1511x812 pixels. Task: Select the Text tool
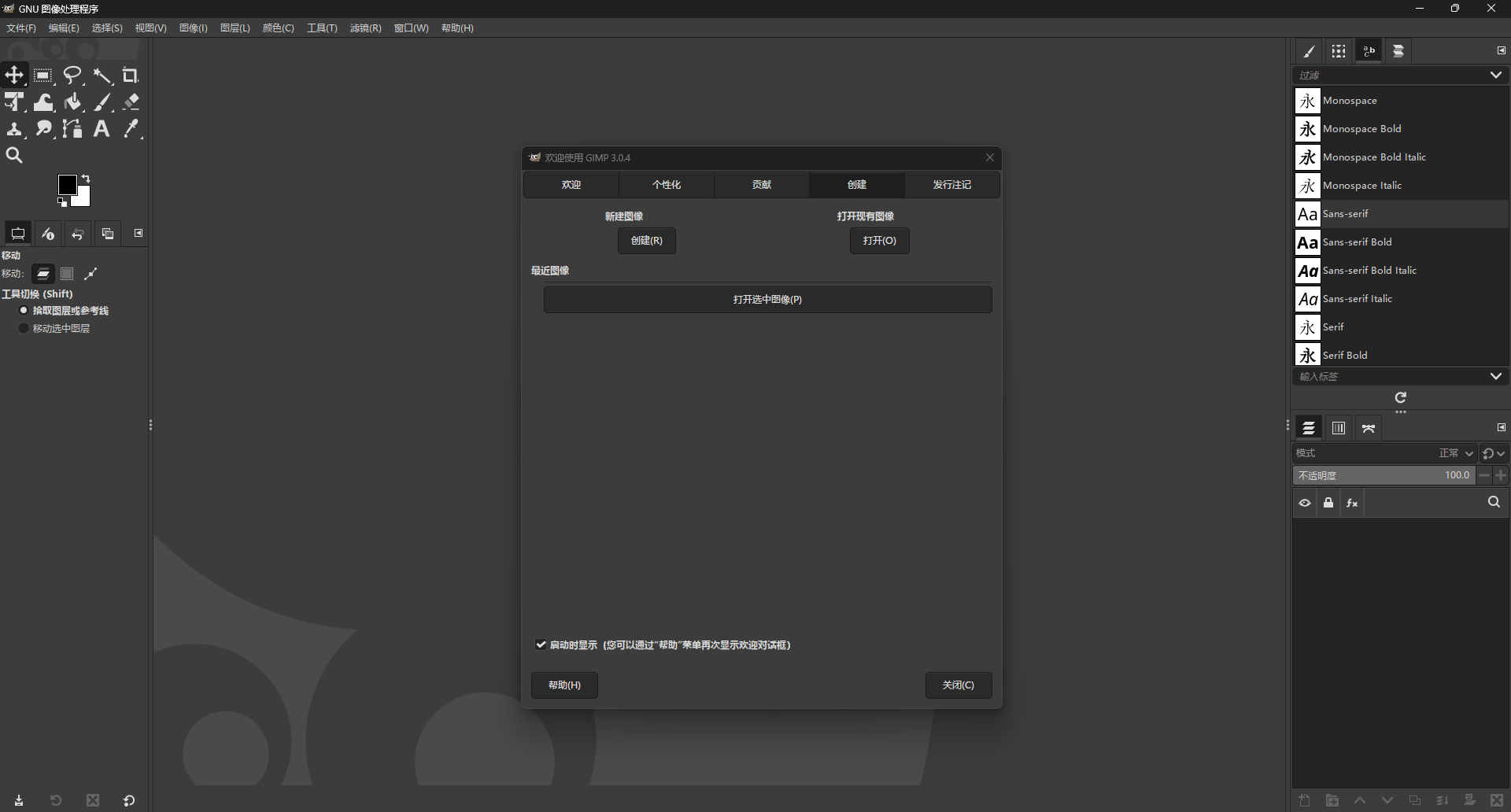(x=102, y=129)
